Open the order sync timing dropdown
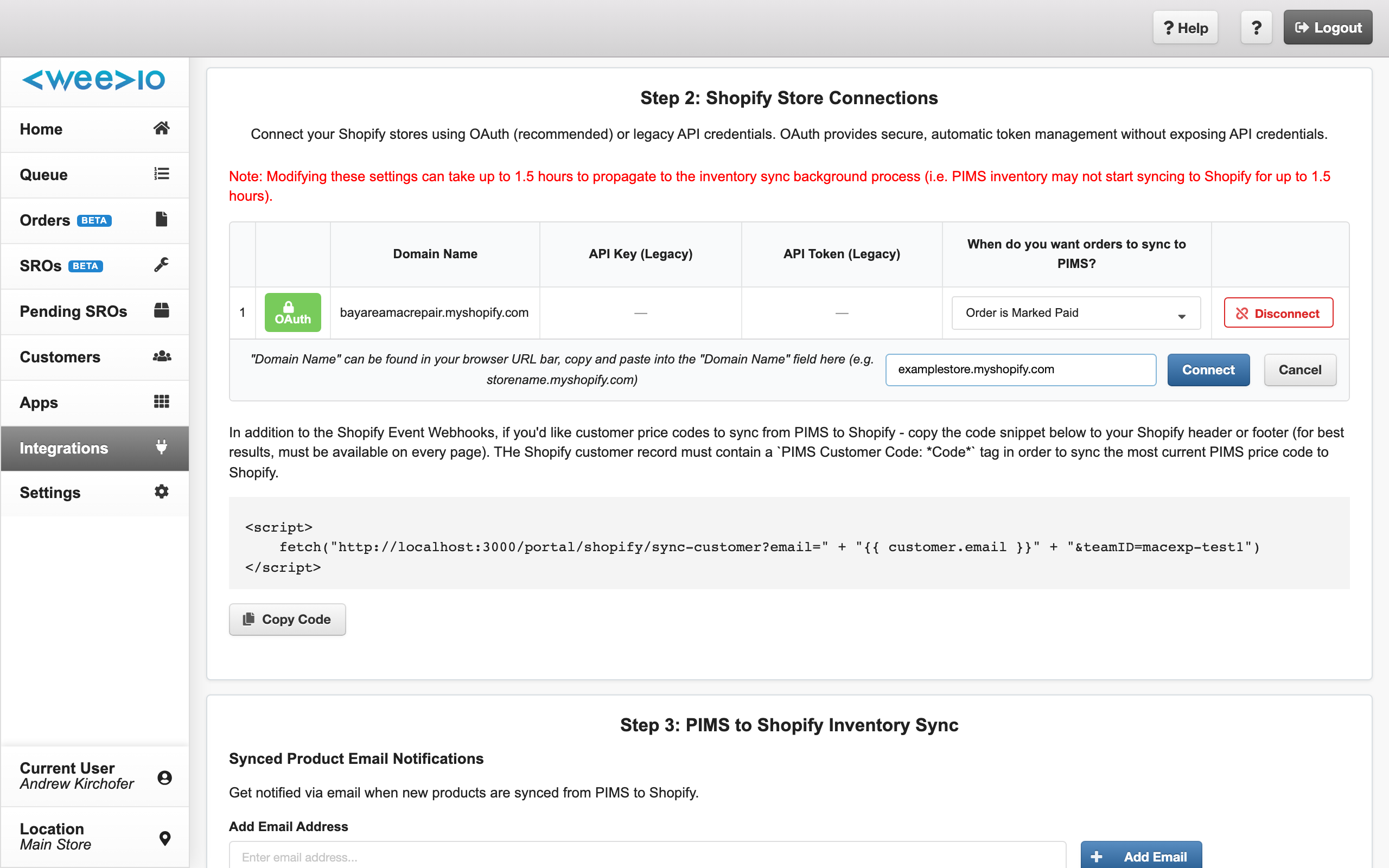The width and height of the screenshot is (1389, 868). click(1075, 313)
